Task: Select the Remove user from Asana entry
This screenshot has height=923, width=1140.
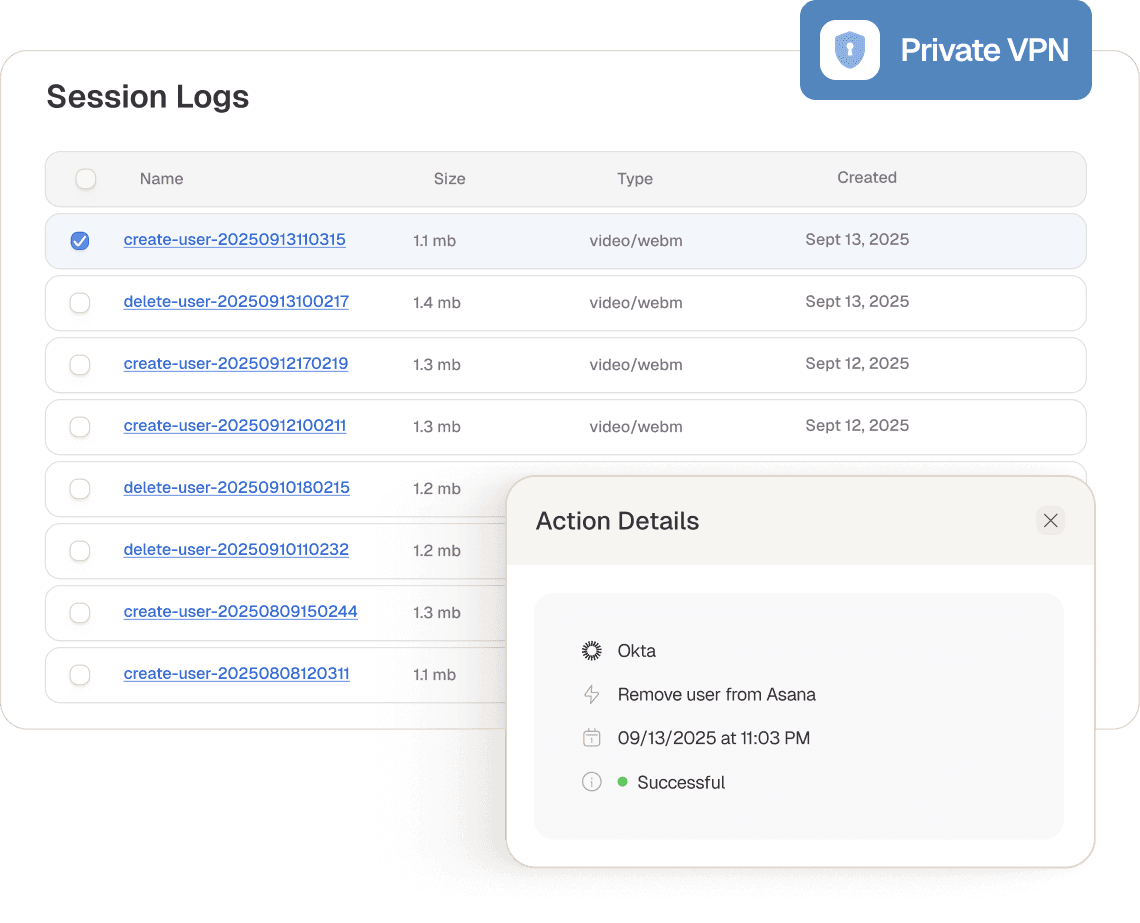Action: 716,694
